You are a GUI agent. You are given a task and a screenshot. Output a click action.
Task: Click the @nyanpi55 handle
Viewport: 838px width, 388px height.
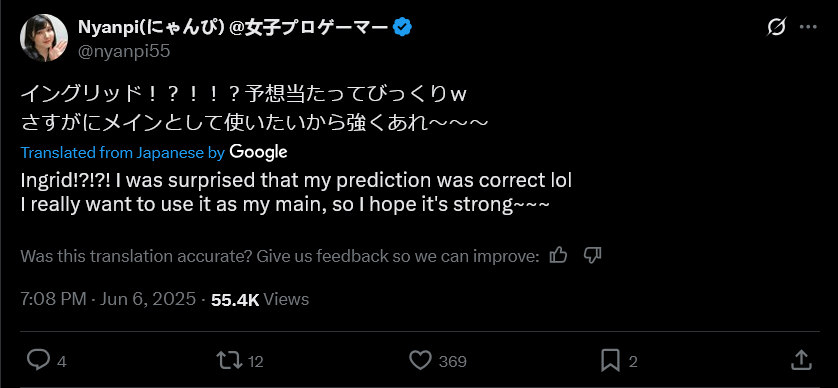tap(124, 51)
